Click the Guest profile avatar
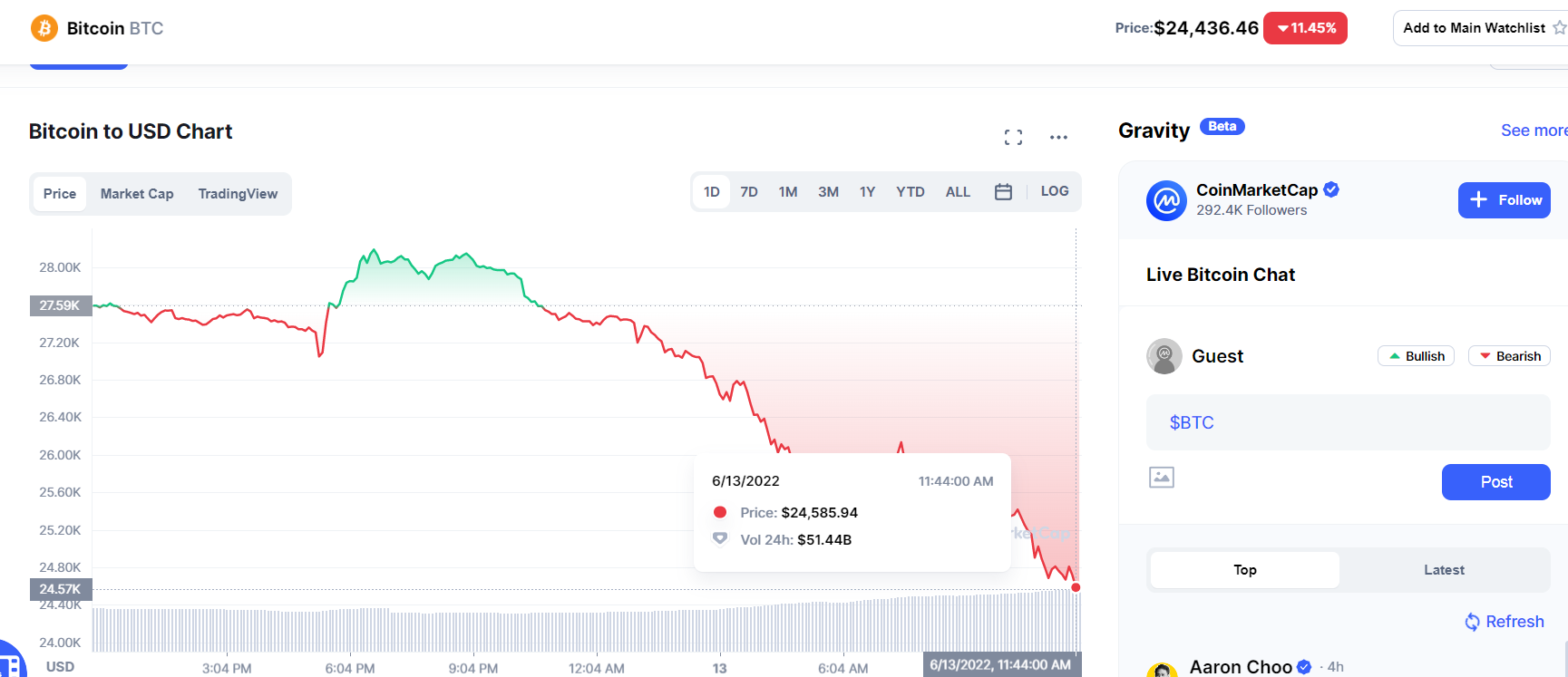Viewport: 1568px width, 677px height. [x=1164, y=356]
